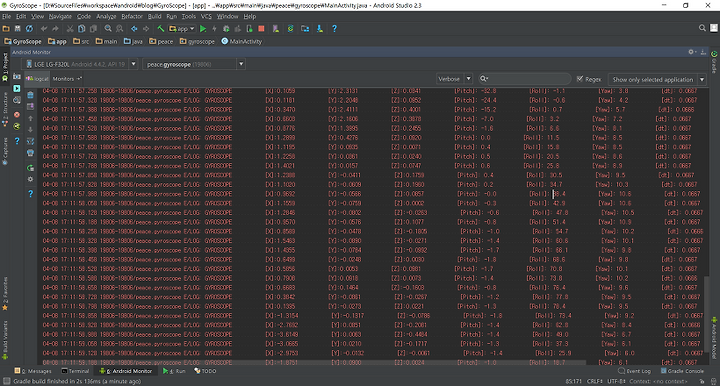The image size is (720, 386).
Task: Open the Captures side panel tab
Action: pyautogui.click(x=5, y=151)
